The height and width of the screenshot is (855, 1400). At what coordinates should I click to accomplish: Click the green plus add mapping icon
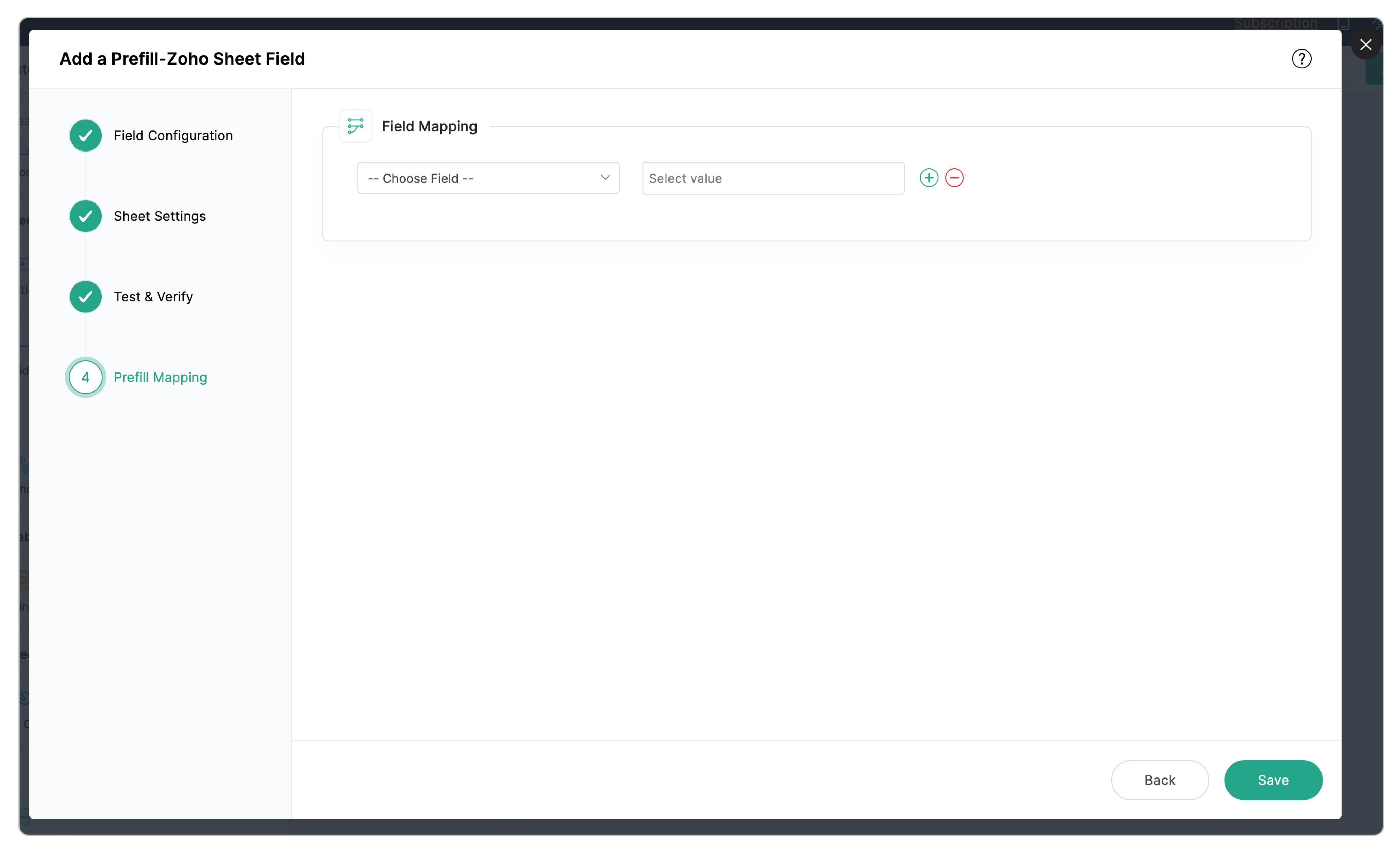tap(928, 178)
